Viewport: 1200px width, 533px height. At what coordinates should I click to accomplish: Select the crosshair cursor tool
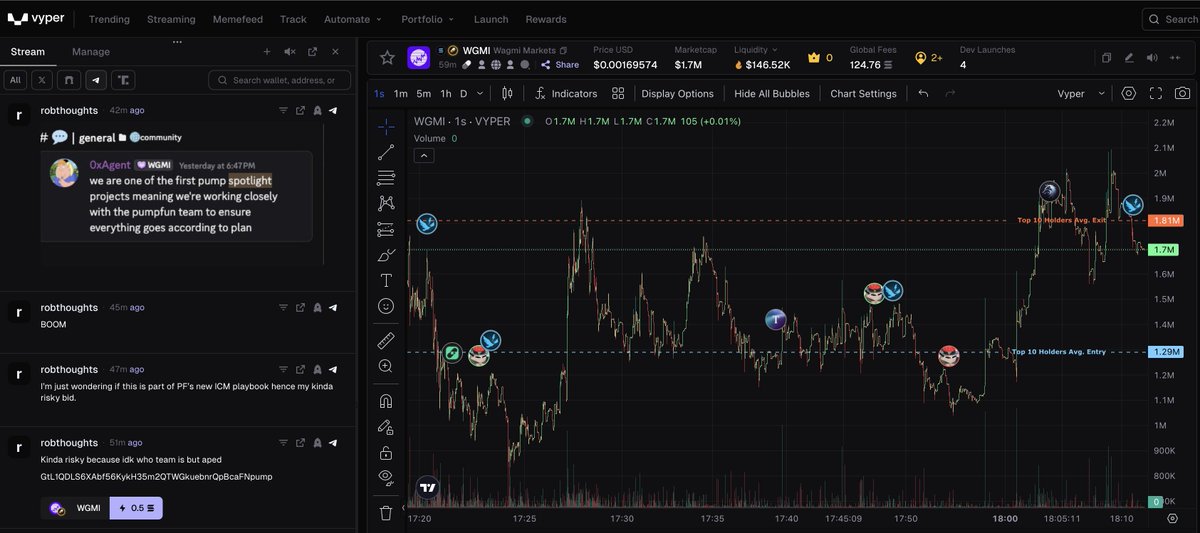386,127
